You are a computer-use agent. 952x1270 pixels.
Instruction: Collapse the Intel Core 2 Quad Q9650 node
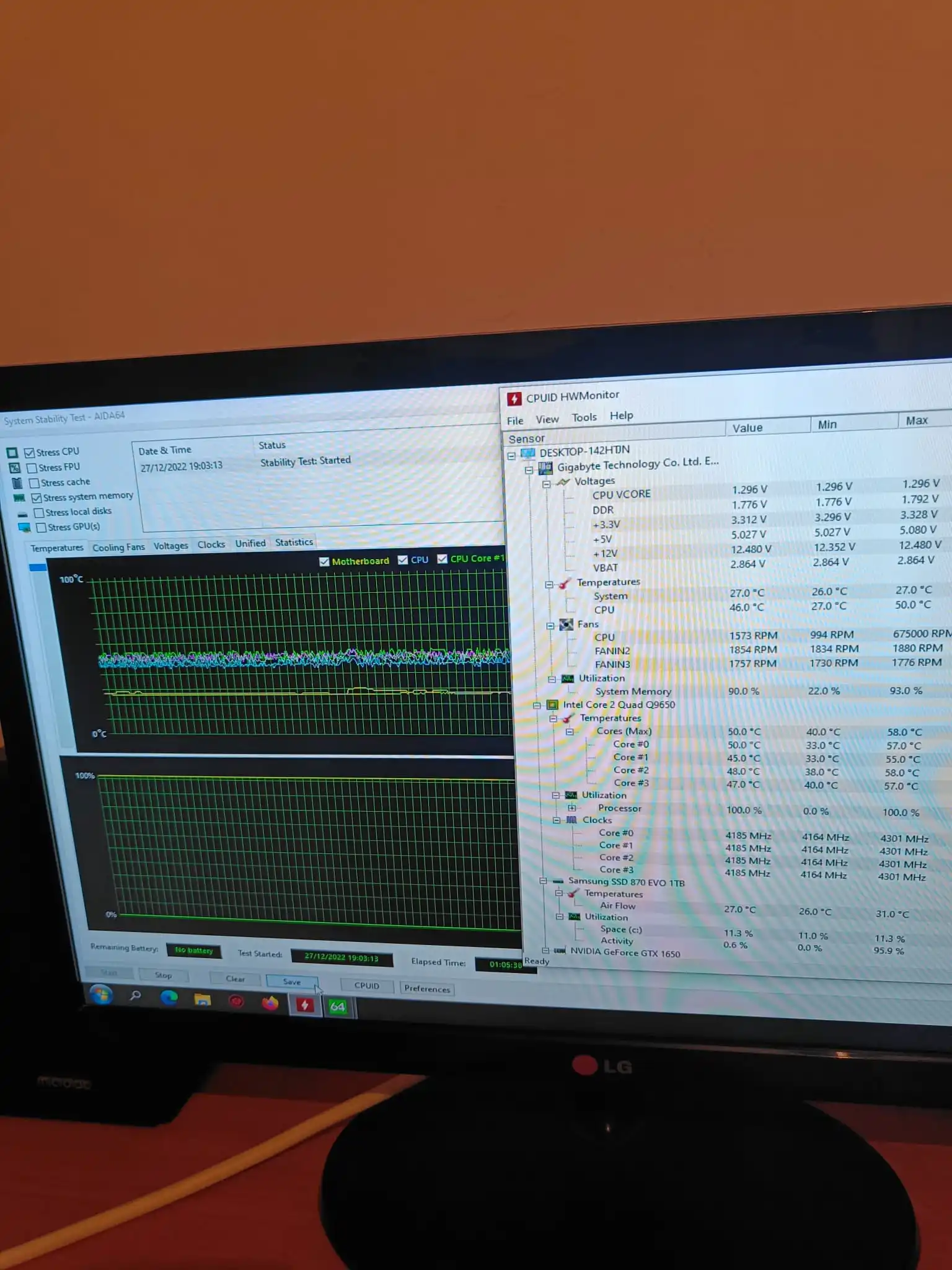tap(537, 706)
